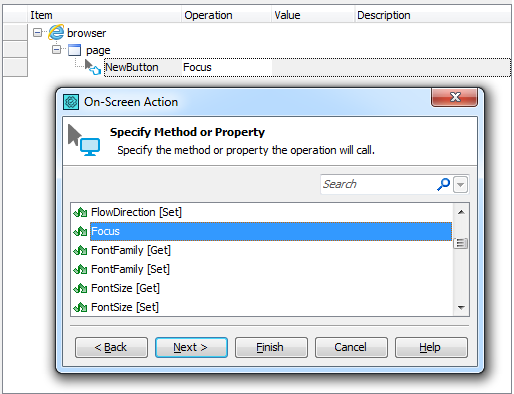514x394 pixels.
Task: Cancel the On-Screen Action dialog
Action: 351,347
